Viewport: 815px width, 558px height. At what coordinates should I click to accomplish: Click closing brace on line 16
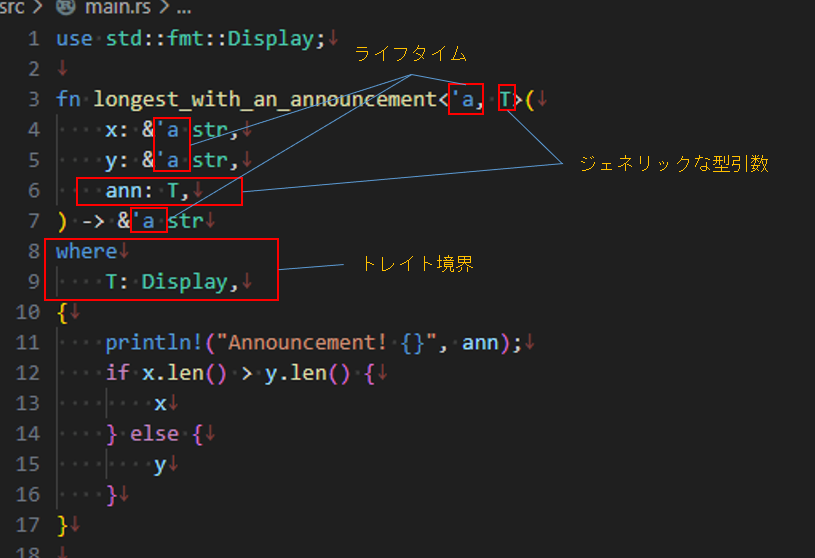tap(111, 495)
